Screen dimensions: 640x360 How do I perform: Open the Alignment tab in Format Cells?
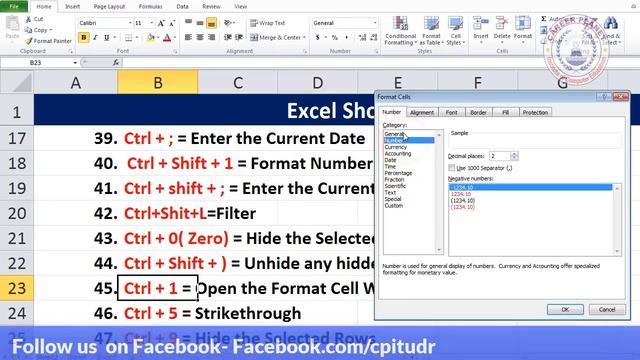[422, 112]
